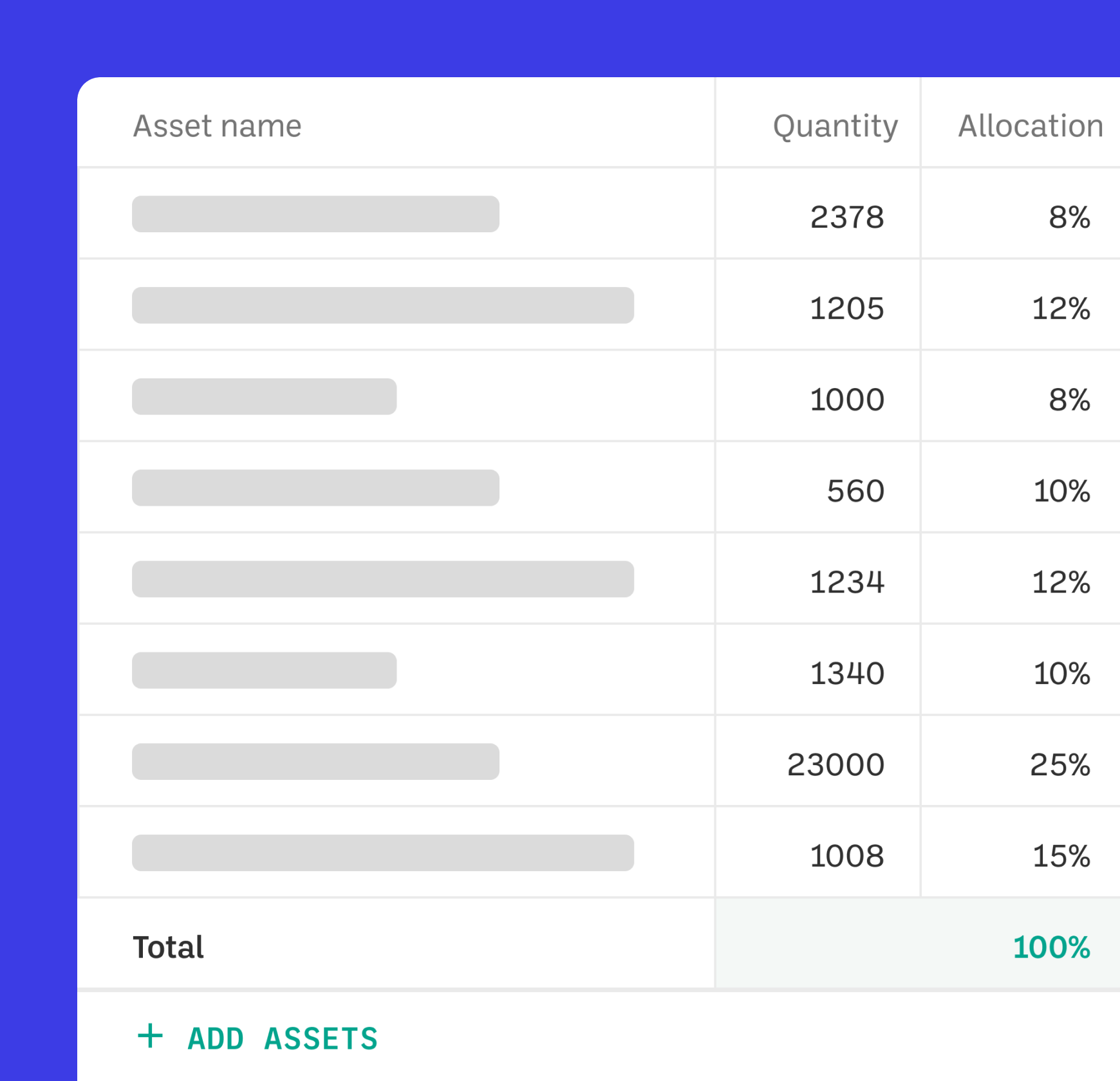Select the 25% allocation cell
Screen dimensions: 1120x1081
(x=1059, y=765)
